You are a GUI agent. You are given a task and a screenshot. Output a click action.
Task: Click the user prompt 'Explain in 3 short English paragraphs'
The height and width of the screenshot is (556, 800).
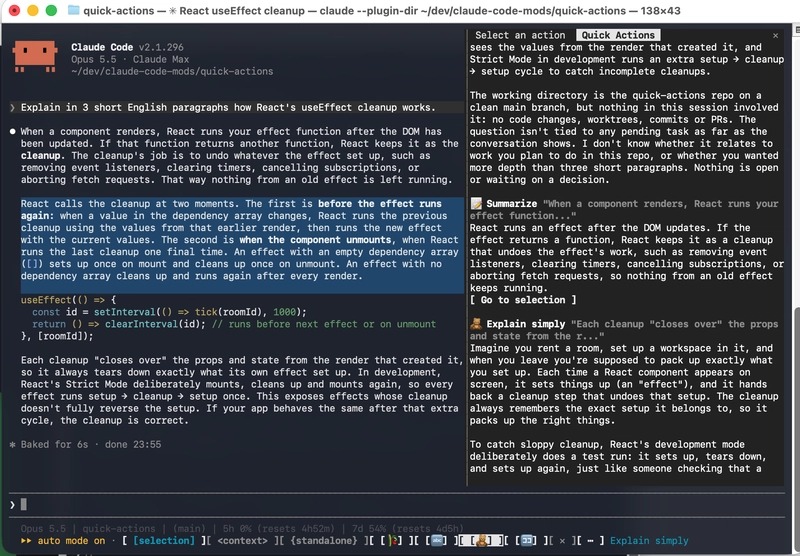[228, 107]
